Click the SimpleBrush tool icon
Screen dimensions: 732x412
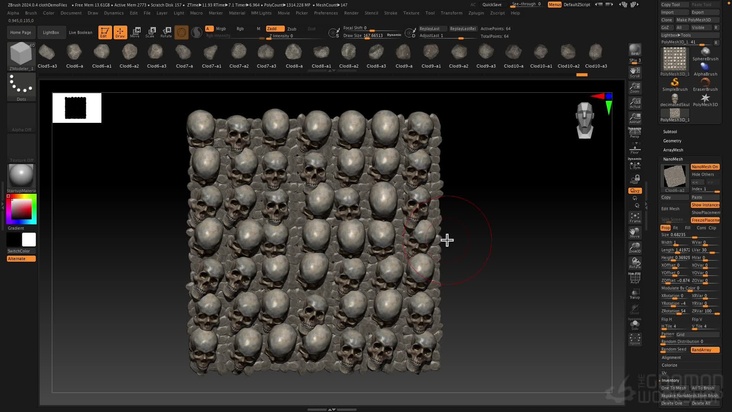(675, 84)
